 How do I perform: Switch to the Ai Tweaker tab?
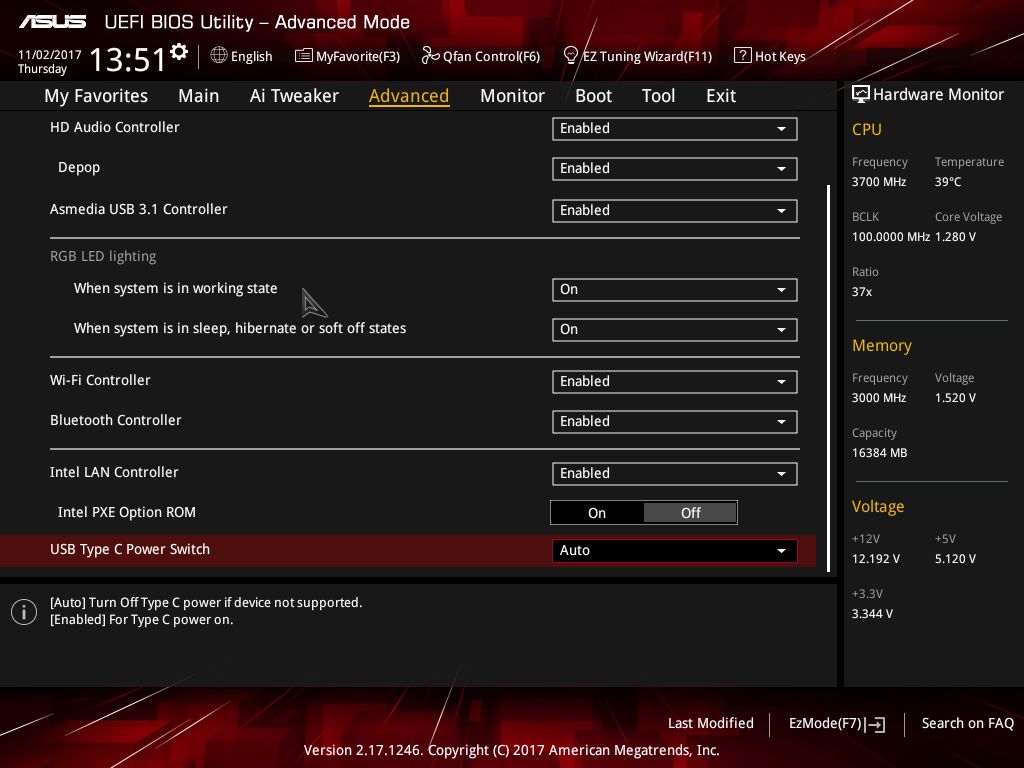294,96
